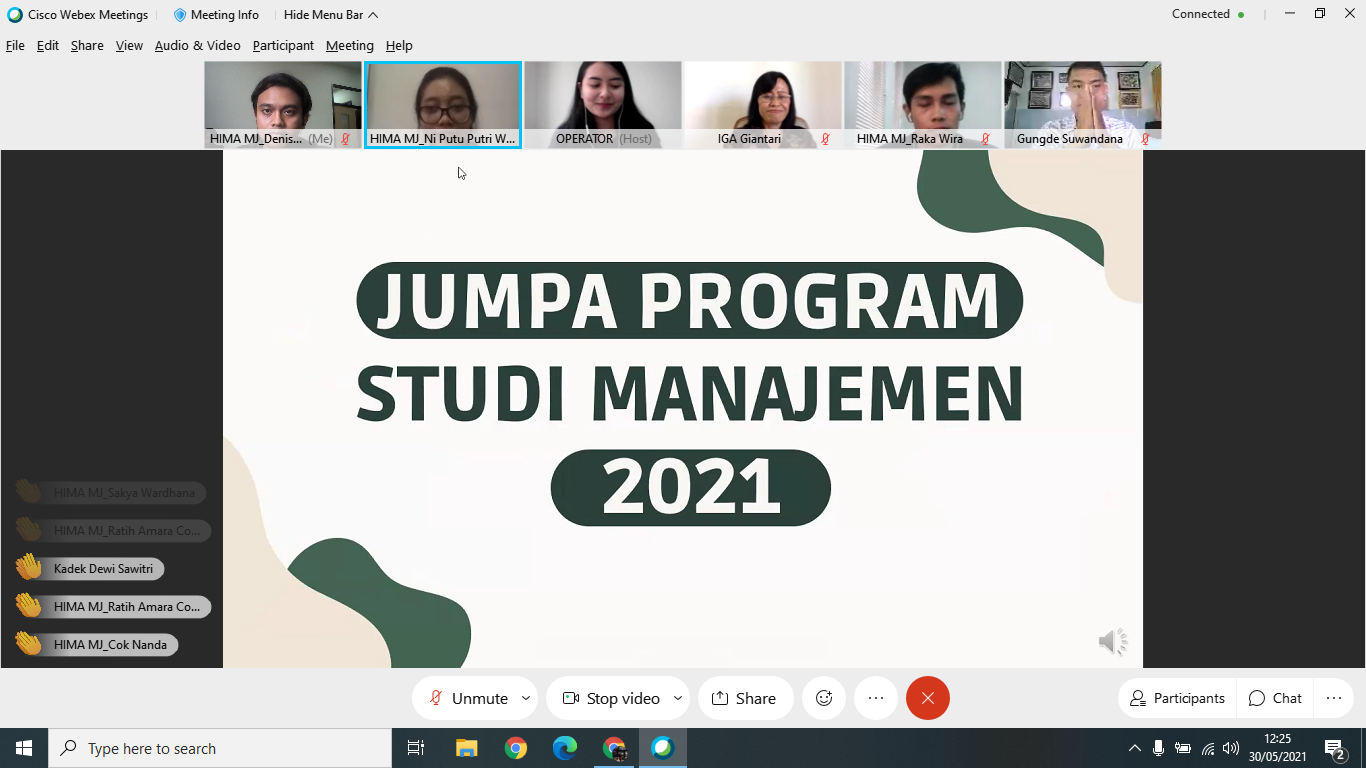
Task: Click the battery status tray icon
Action: (1183, 748)
